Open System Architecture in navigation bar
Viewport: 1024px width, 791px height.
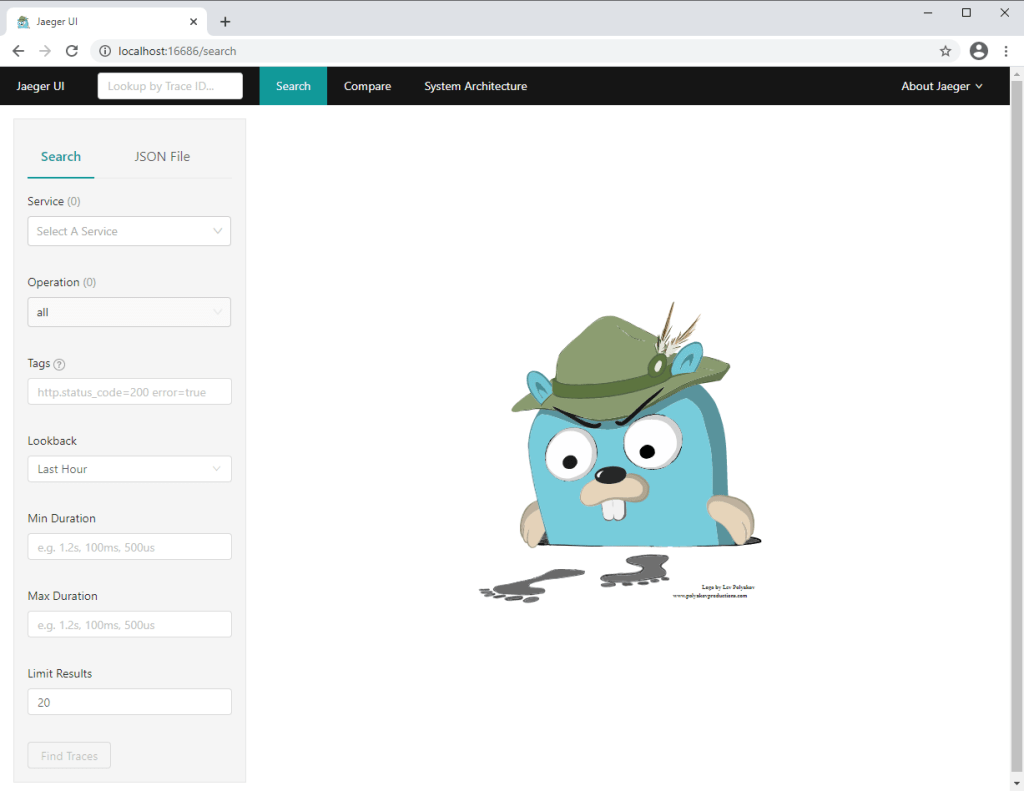pyautogui.click(x=475, y=86)
